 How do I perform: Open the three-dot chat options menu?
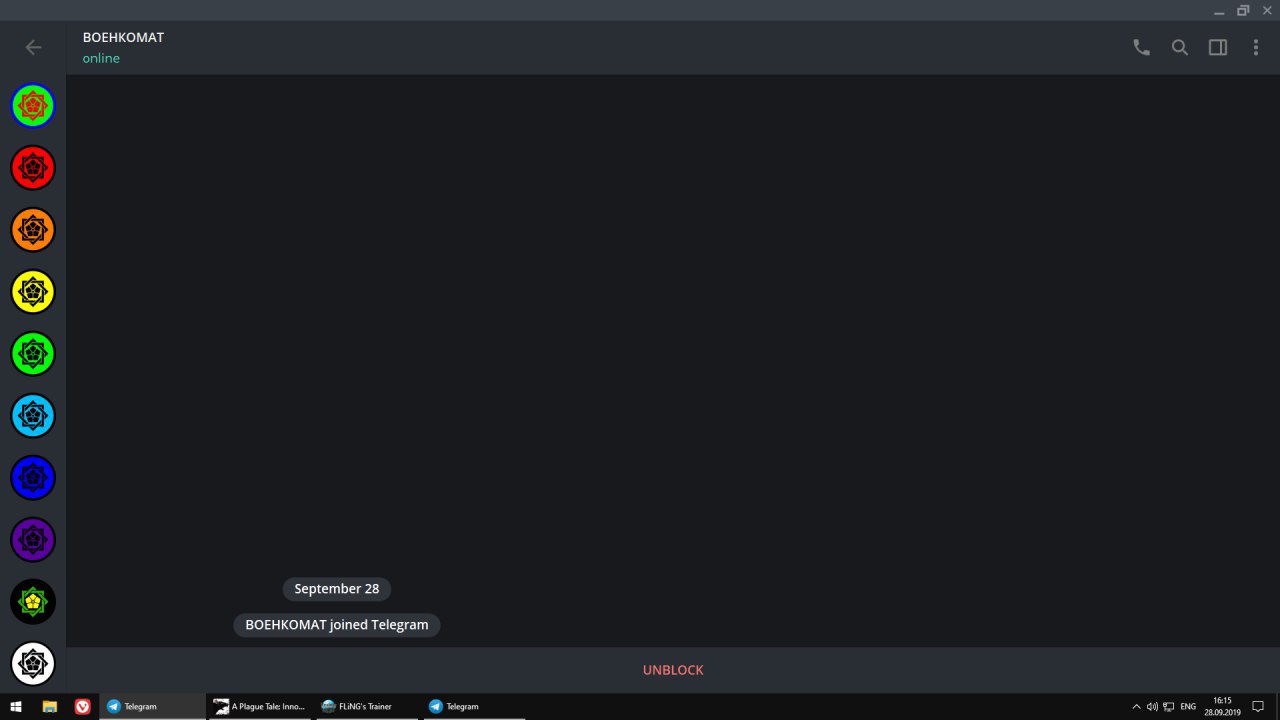(1256, 47)
